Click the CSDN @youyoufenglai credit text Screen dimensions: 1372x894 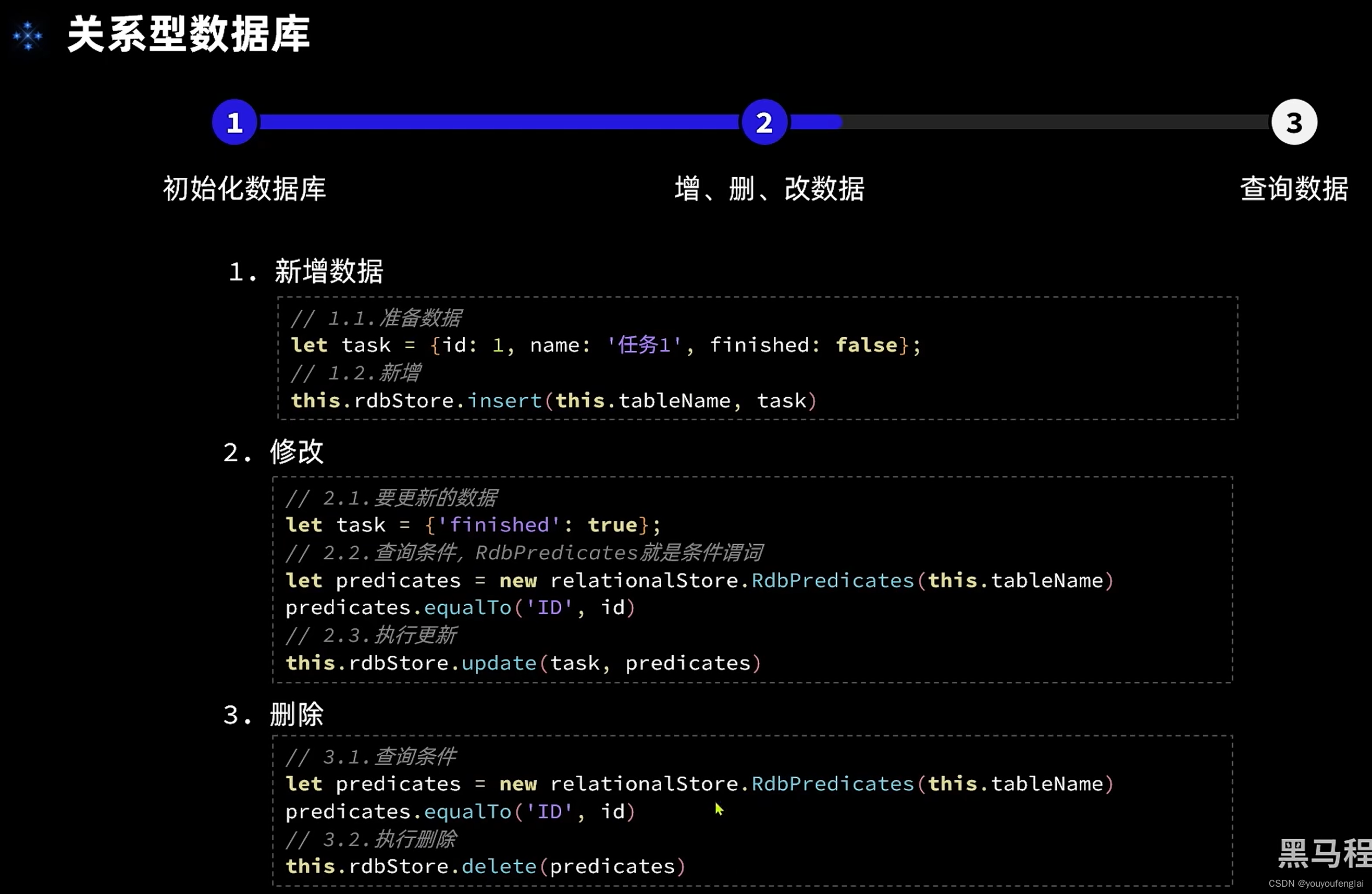pyautogui.click(x=1316, y=884)
